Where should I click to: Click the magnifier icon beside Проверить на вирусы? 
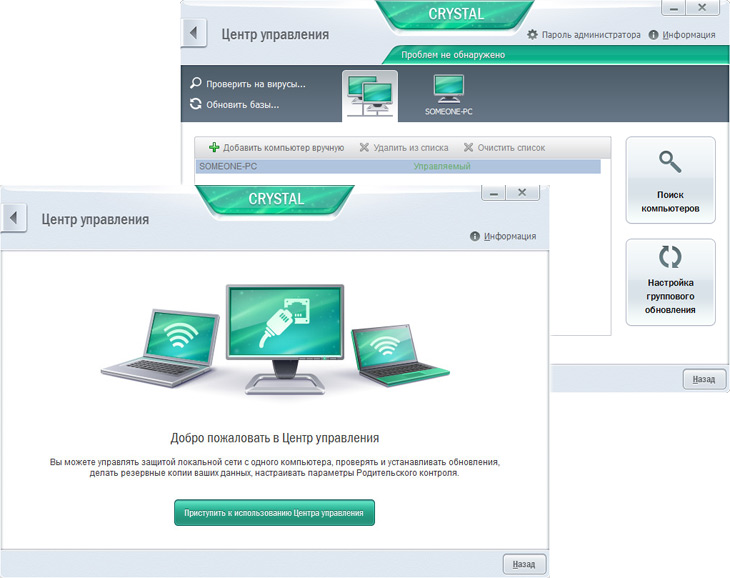[x=196, y=83]
